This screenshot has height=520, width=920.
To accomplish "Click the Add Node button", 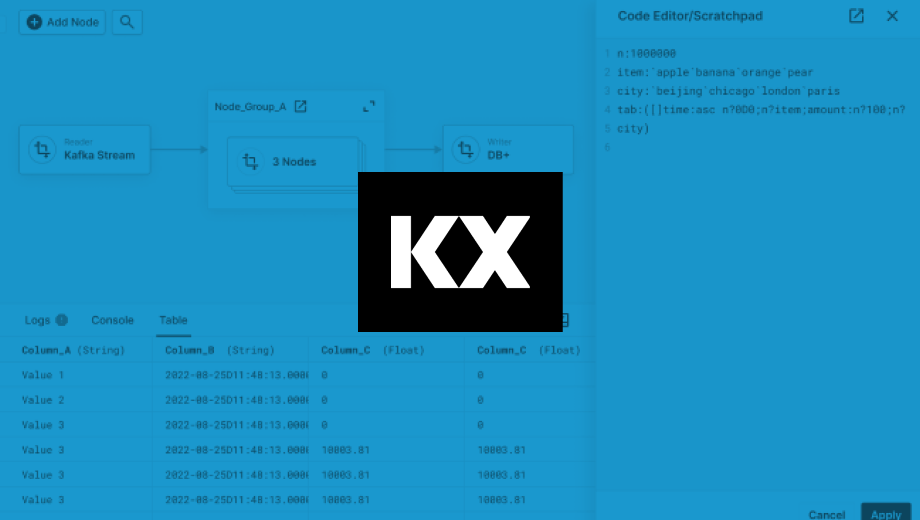I will pyautogui.click(x=62, y=22).
